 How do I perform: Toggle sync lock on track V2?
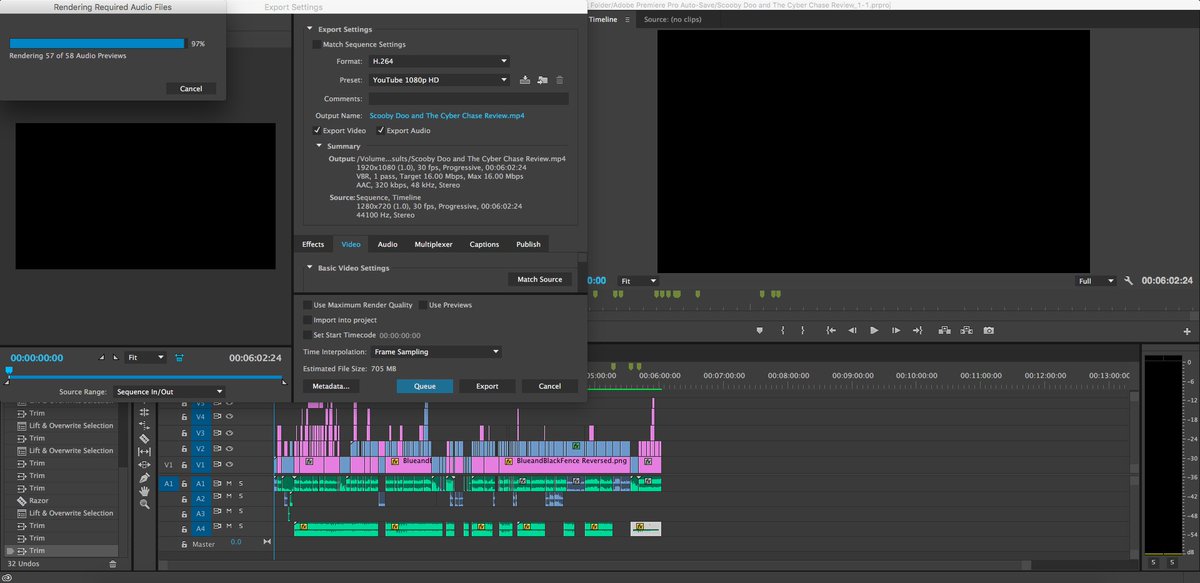point(216,449)
